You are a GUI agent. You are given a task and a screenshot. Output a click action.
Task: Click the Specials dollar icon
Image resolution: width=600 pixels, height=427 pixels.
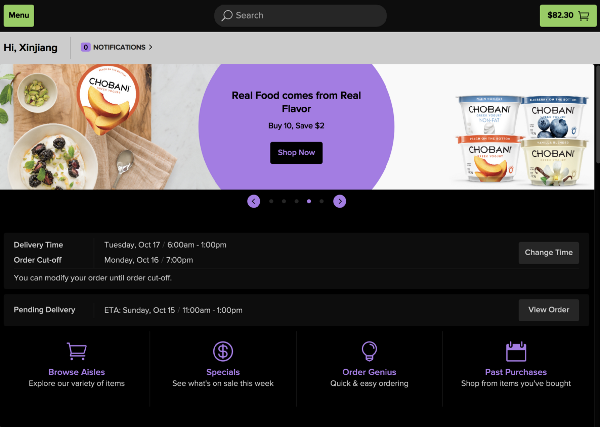(223, 351)
